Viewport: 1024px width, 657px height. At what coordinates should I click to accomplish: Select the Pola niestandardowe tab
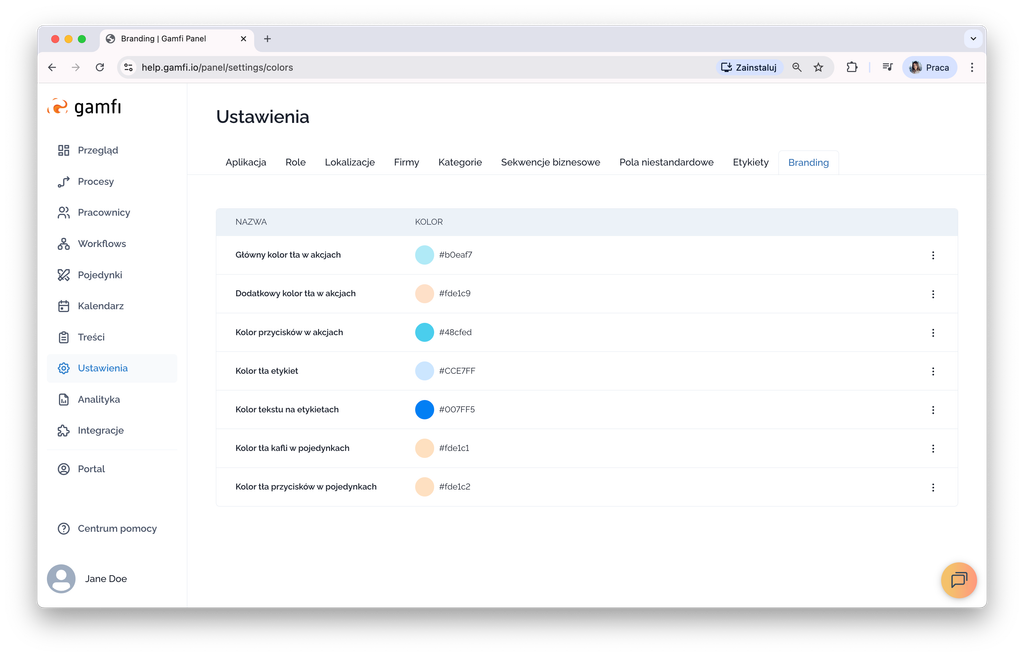pyautogui.click(x=666, y=162)
